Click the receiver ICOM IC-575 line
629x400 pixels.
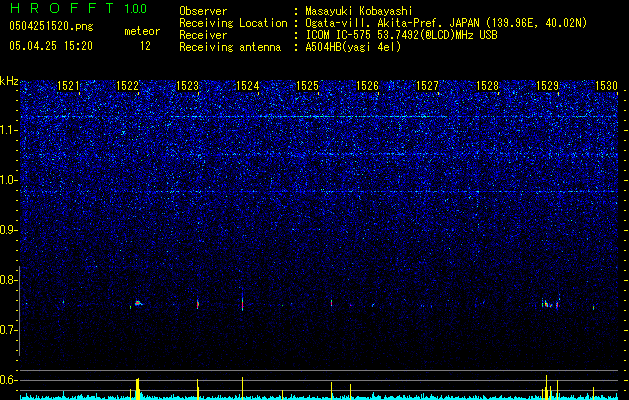[x=401, y=35]
